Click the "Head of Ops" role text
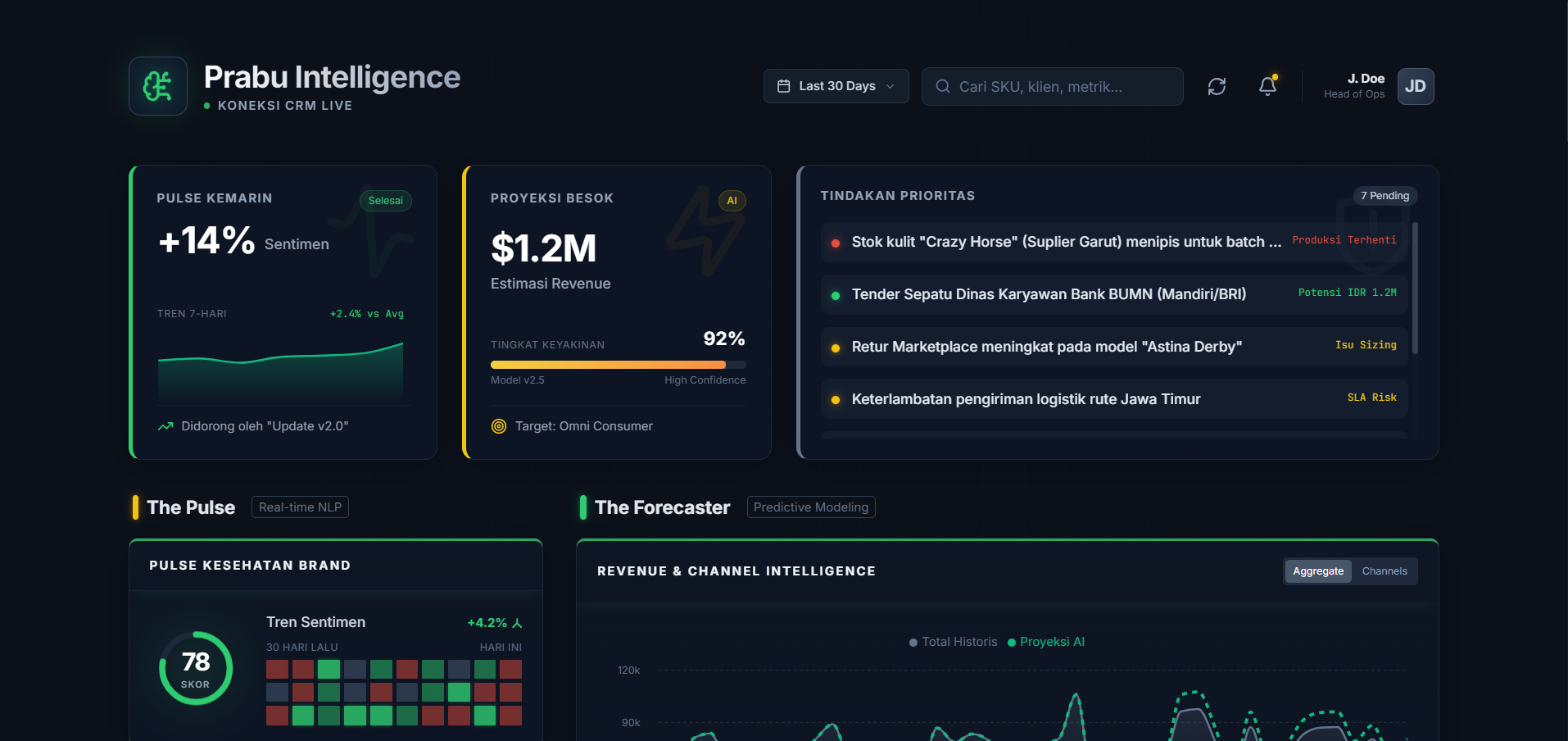This screenshot has width=1568, height=741. 1354,94
